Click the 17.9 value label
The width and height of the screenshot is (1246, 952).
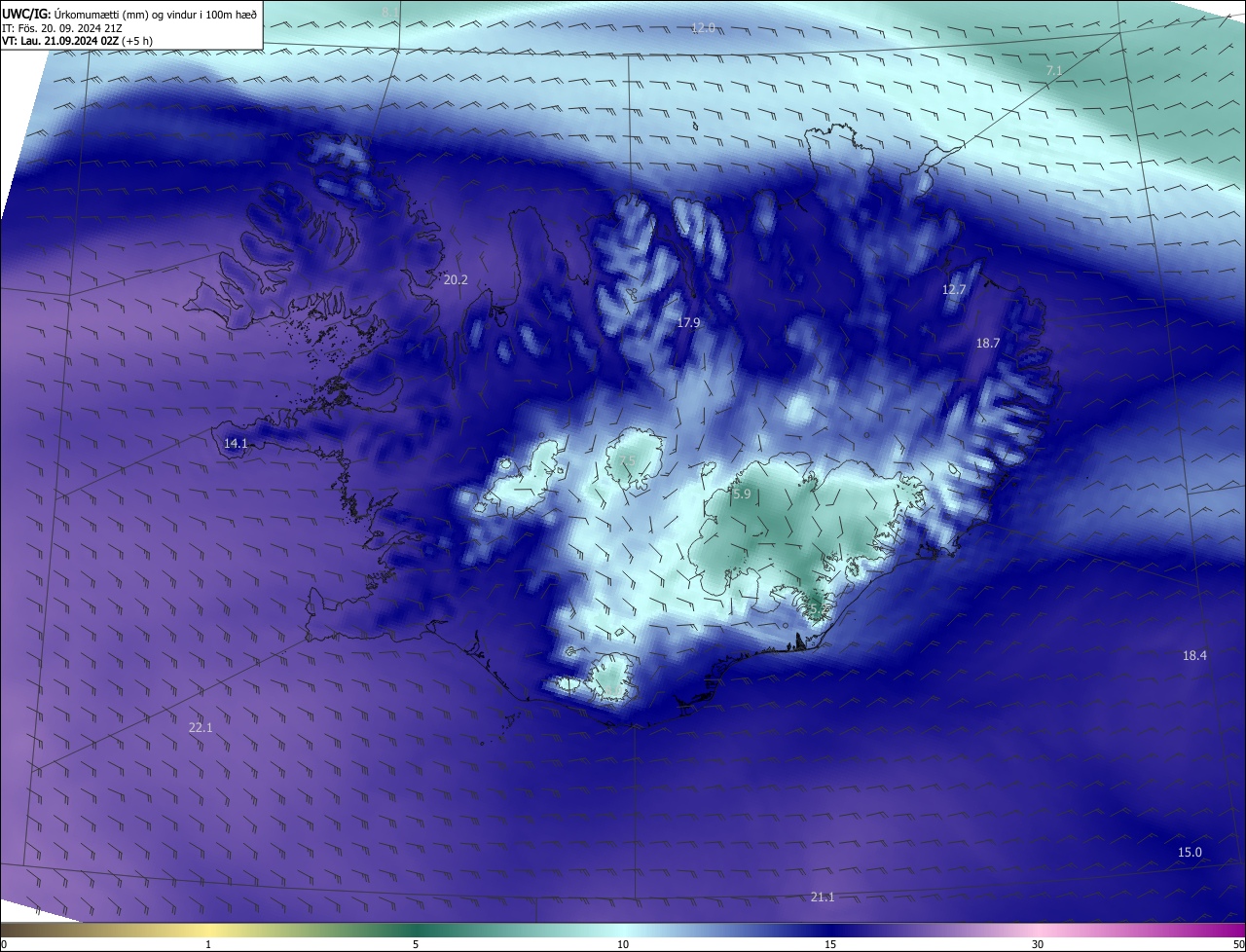[x=688, y=322]
